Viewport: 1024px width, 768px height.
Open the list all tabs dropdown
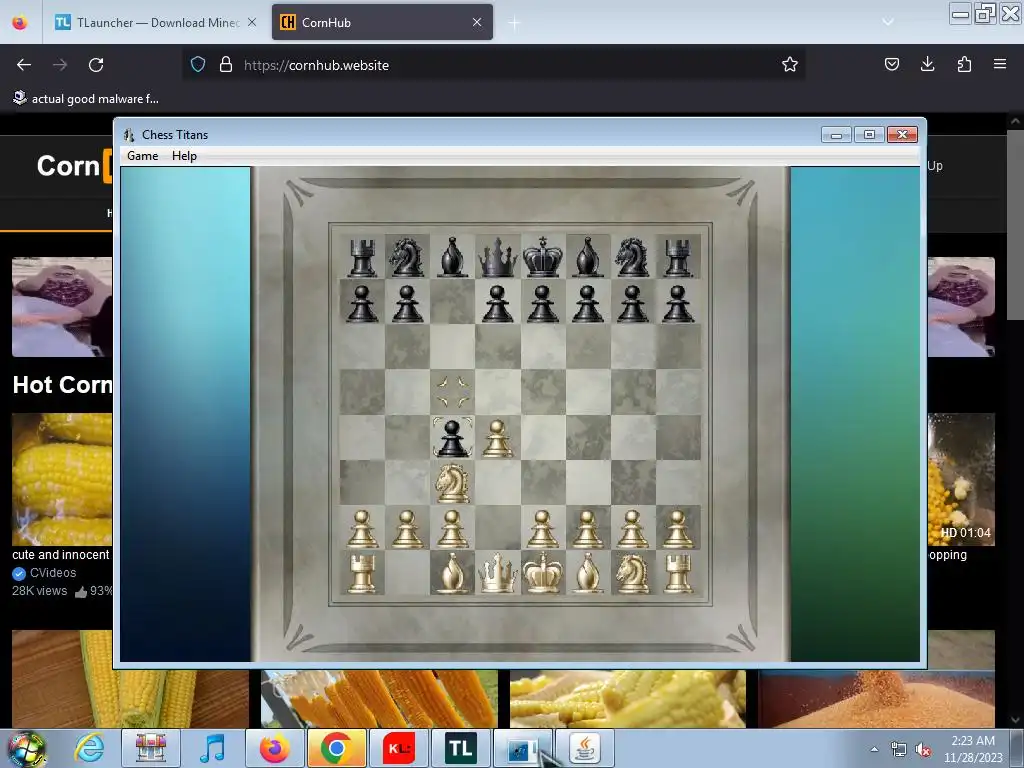[x=888, y=22]
